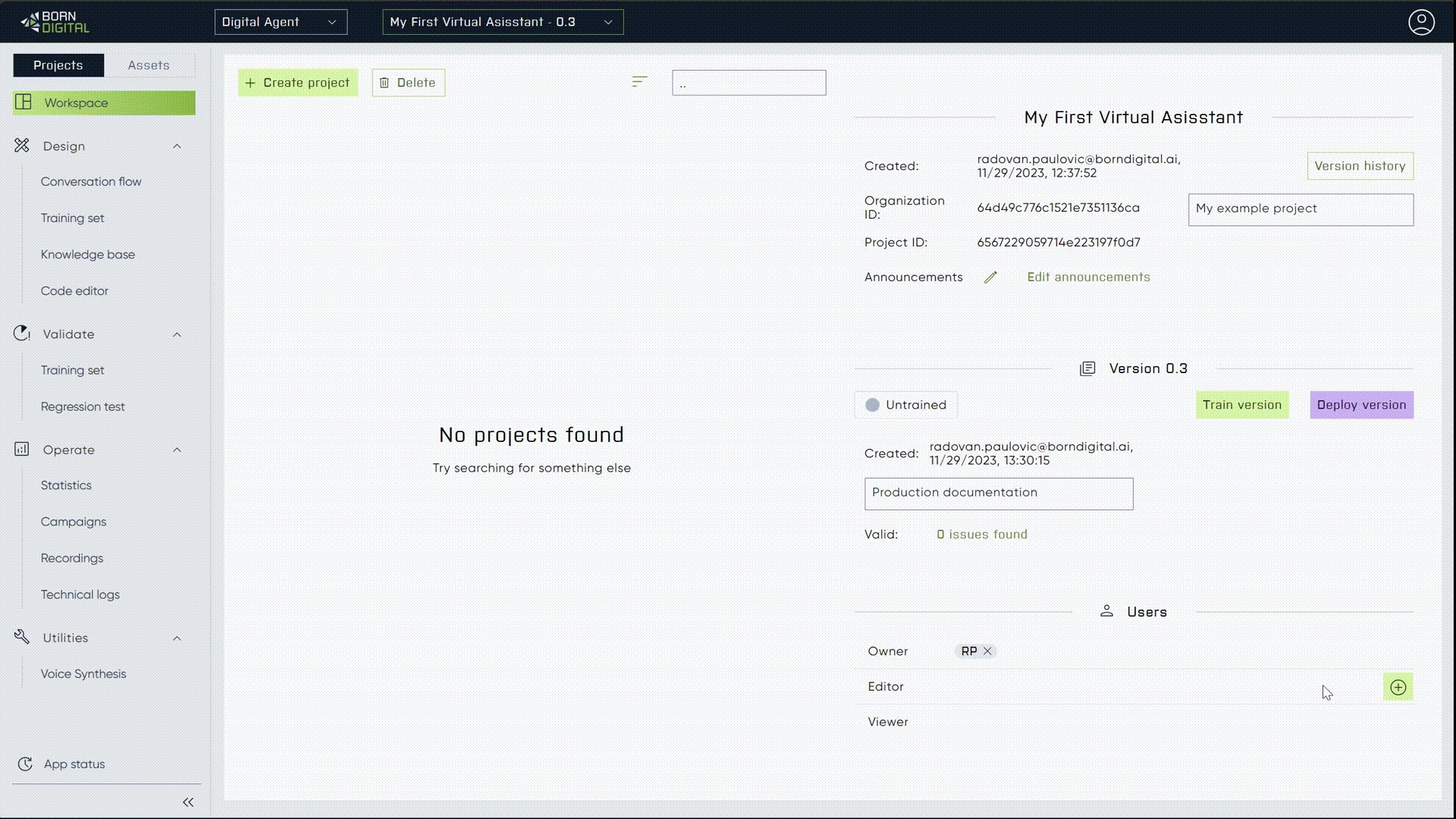Select the Projects tab

(x=58, y=65)
